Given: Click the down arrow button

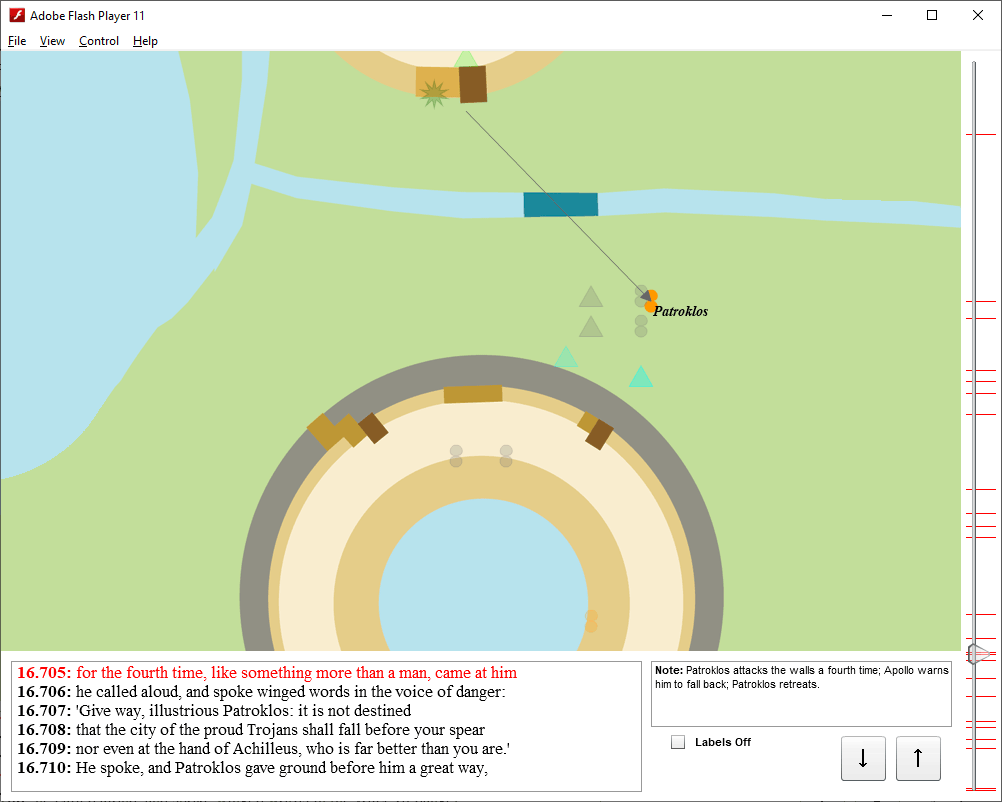Looking at the screenshot, I should [x=863, y=758].
